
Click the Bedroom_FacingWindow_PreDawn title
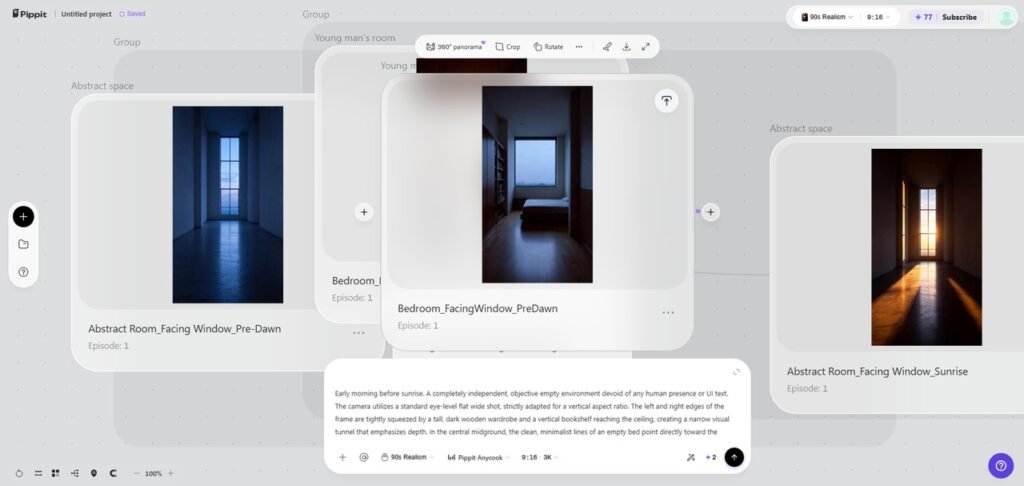(x=477, y=308)
